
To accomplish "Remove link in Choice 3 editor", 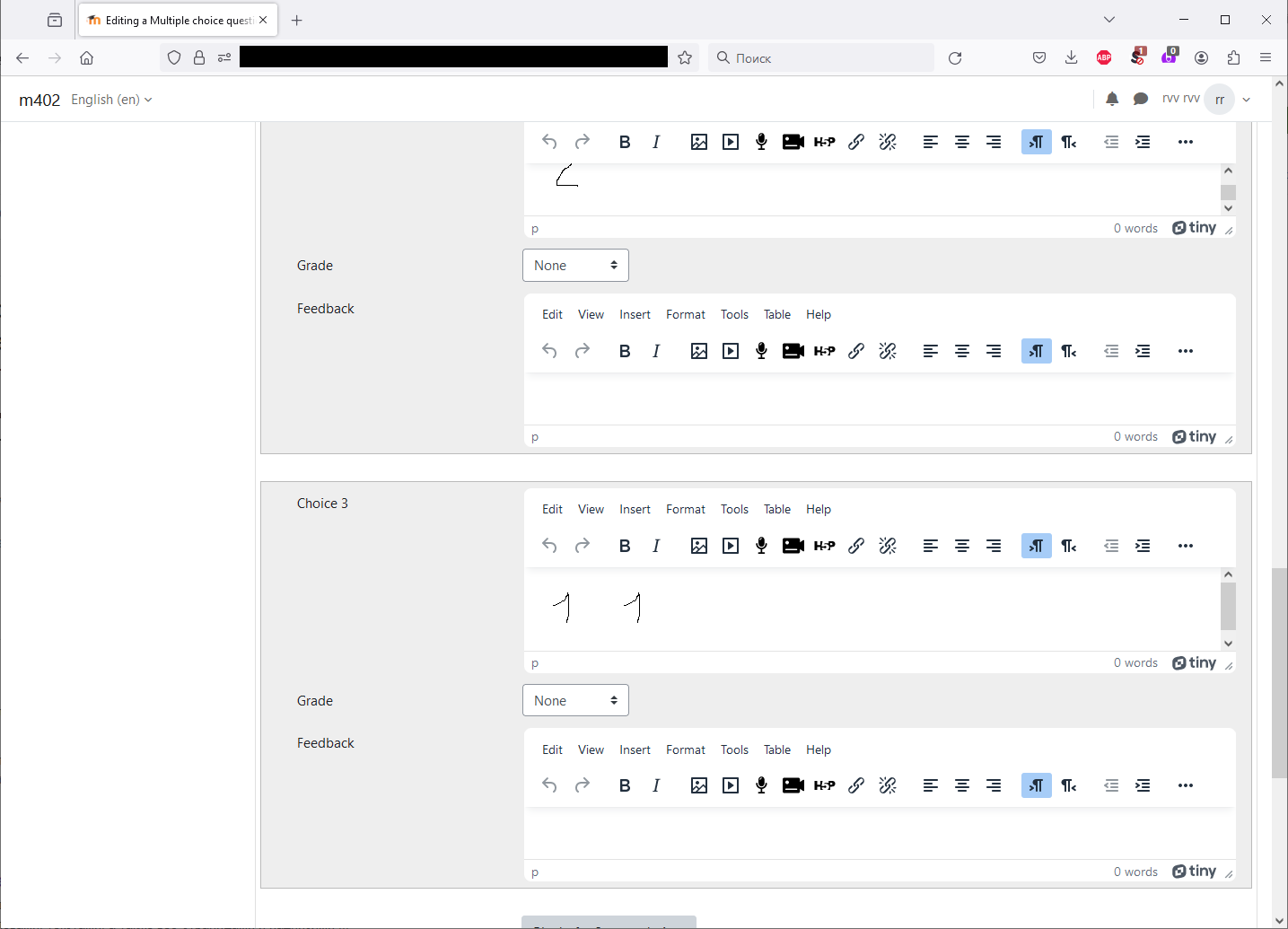I will tap(888, 546).
